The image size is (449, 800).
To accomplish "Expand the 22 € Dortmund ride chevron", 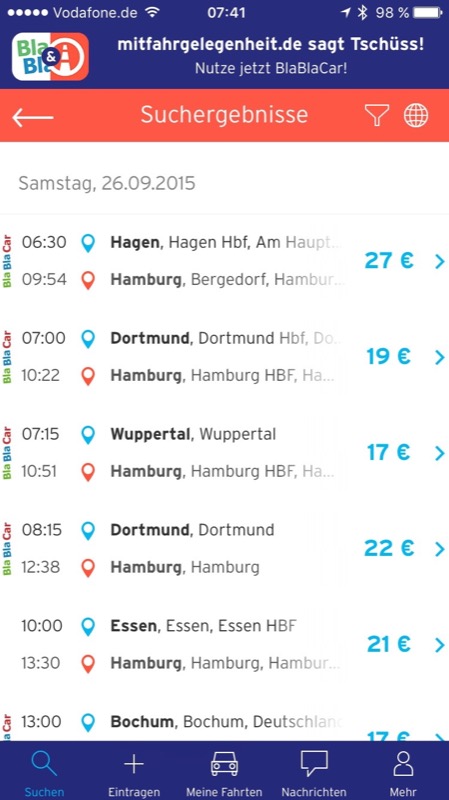I will tap(440, 548).
